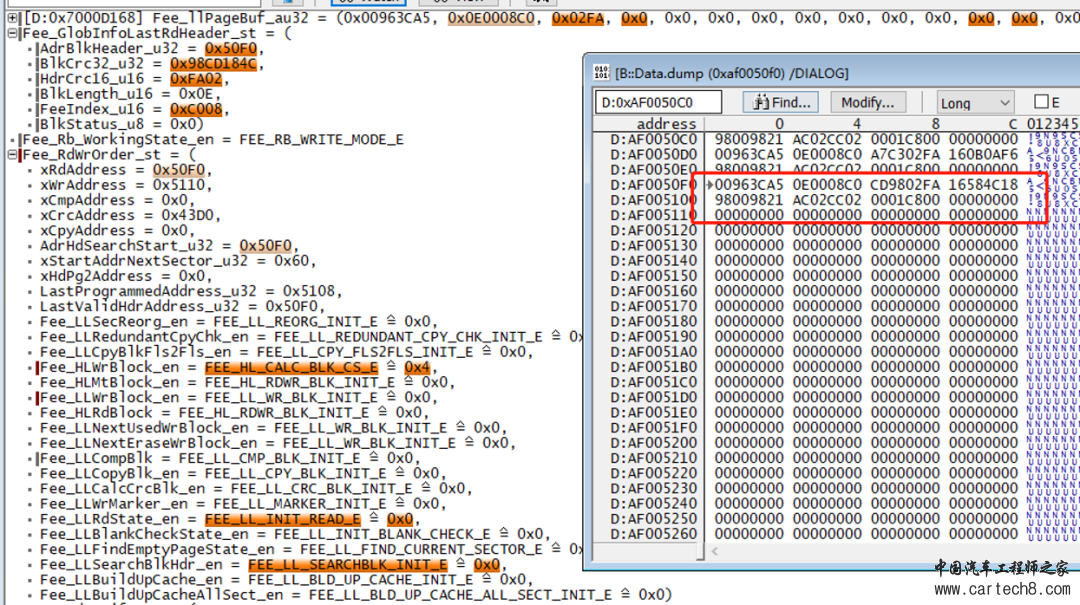Click value 00963CA5 in row D:AF0050F0
Viewport: 1080px width, 605px height.
coord(749,185)
